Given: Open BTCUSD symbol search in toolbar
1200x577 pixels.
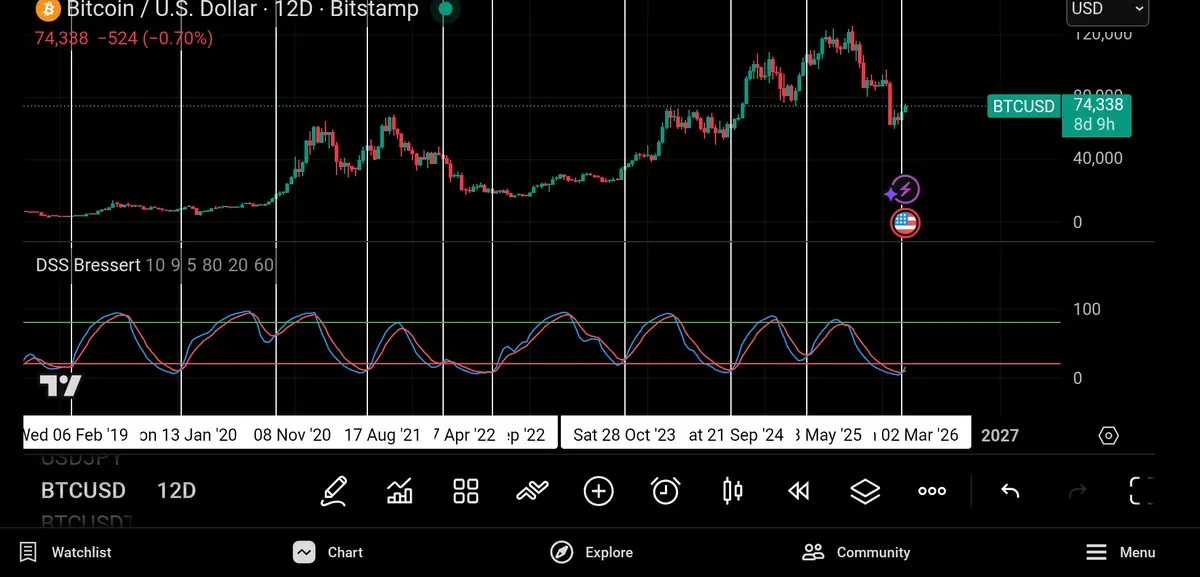Looking at the screenshot, I should point(83,491).
